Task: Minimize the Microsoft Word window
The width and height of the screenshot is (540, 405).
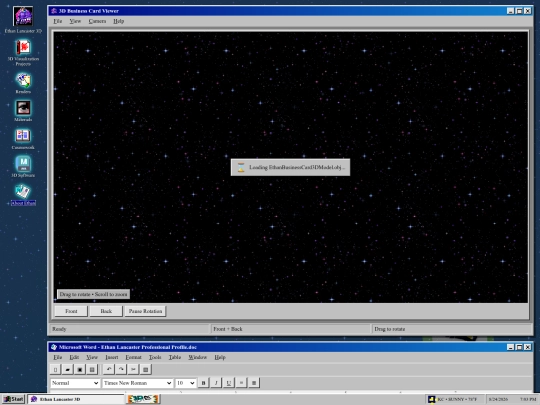Action: point(511,347)
